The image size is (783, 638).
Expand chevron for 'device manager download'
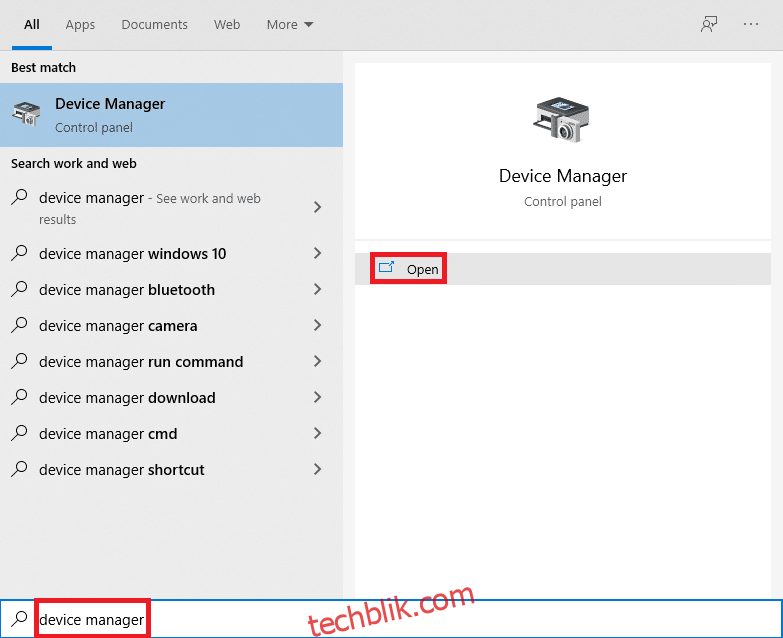317,397
